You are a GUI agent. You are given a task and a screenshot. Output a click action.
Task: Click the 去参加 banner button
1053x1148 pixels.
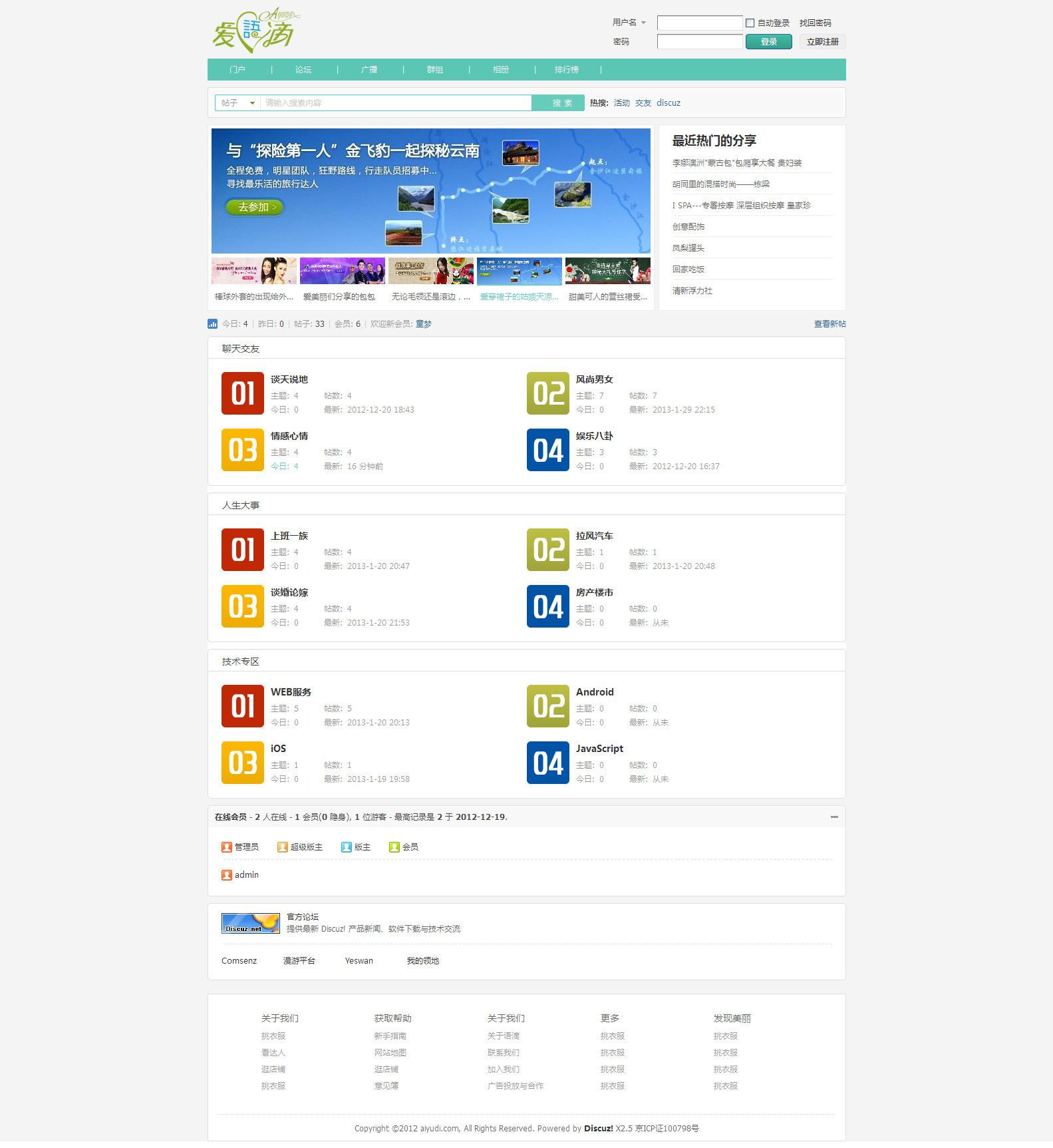255,207
